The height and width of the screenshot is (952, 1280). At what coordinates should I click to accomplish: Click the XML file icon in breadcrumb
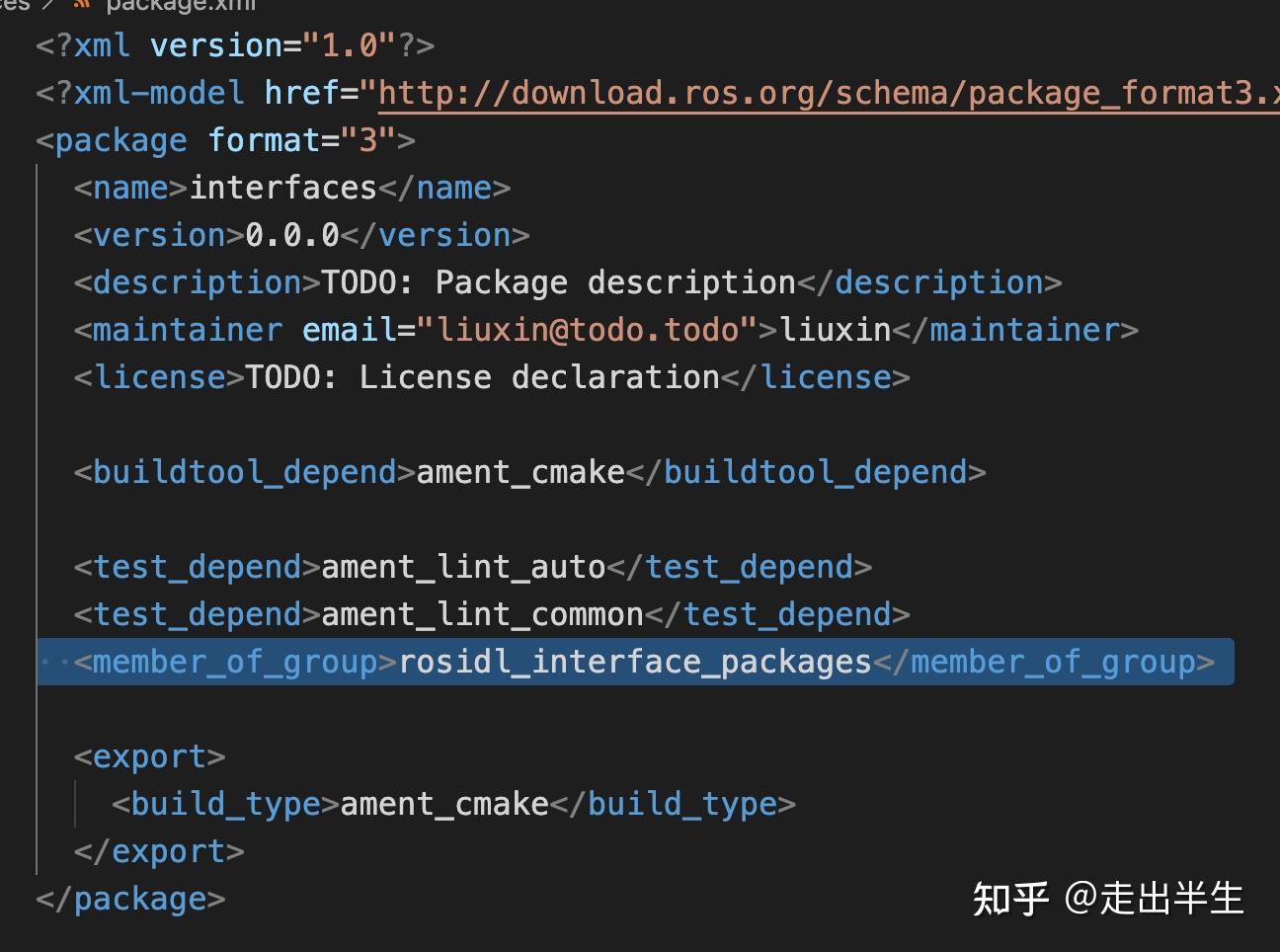(x=83, y=4)
